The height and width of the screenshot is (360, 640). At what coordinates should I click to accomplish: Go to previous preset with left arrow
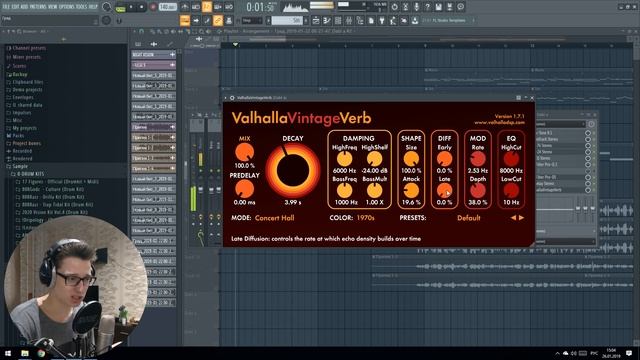[513, 218]
